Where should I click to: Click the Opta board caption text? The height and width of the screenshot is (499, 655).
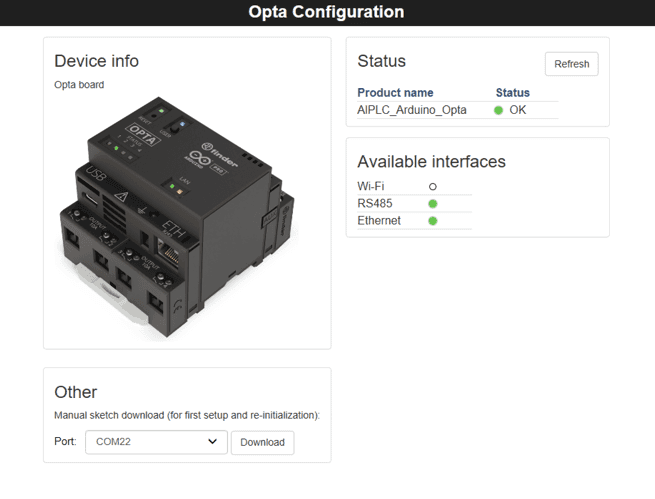(79, 85)
